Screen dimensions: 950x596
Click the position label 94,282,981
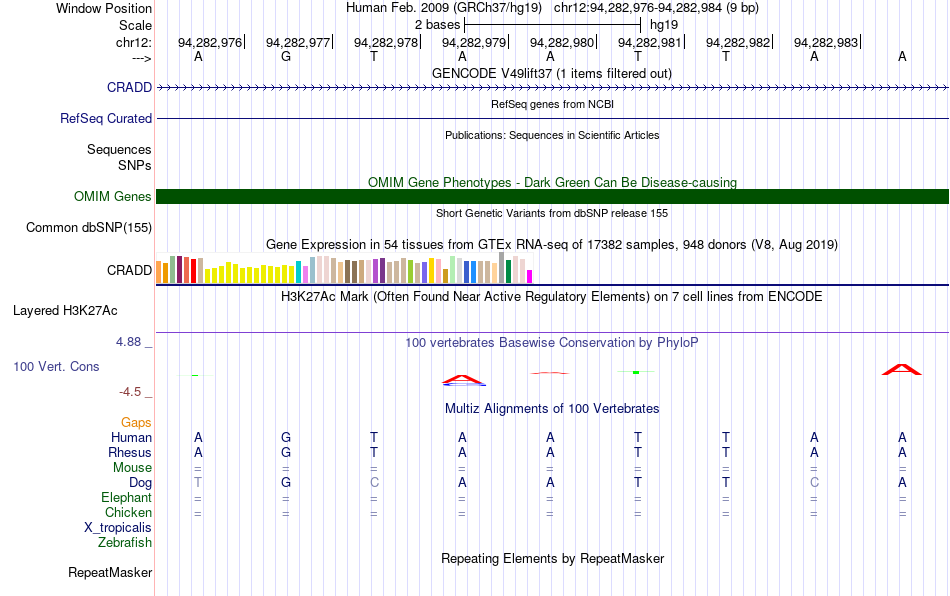tap(649, 42)
